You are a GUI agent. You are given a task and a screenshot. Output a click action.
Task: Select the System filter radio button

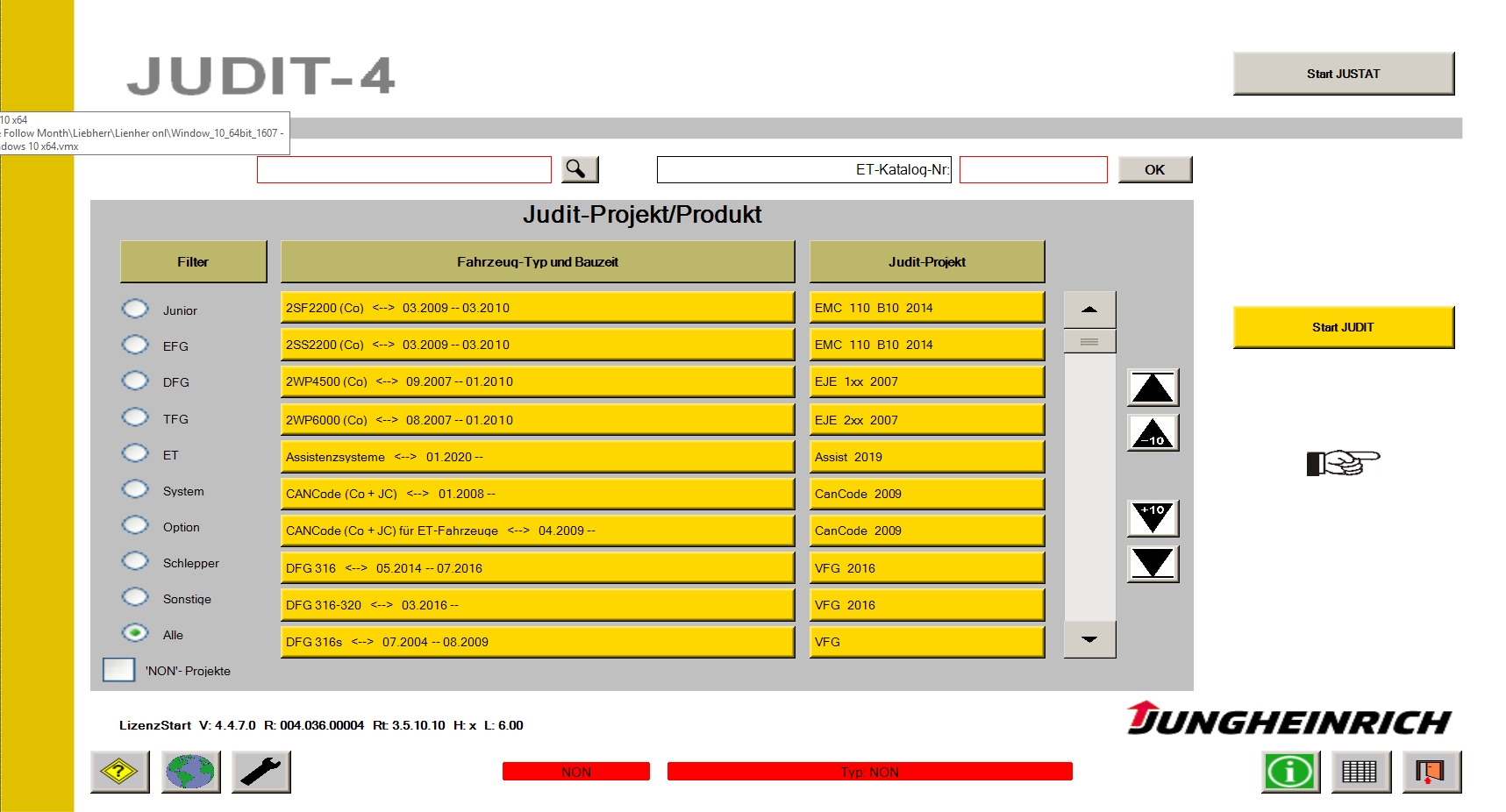pos(135,489)
